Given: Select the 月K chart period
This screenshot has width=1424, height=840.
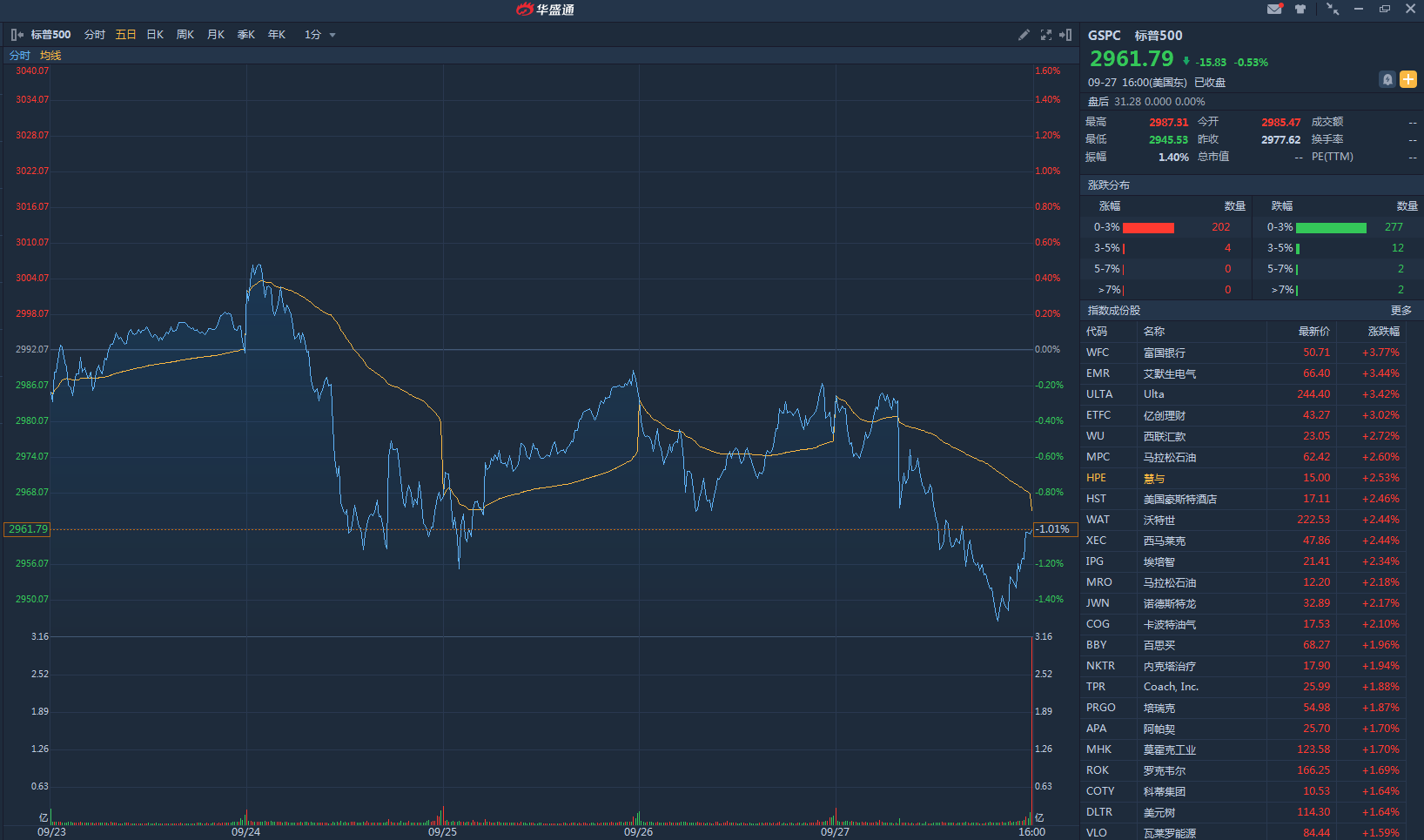Looking at the screenshot, I should tap(216, 35).
